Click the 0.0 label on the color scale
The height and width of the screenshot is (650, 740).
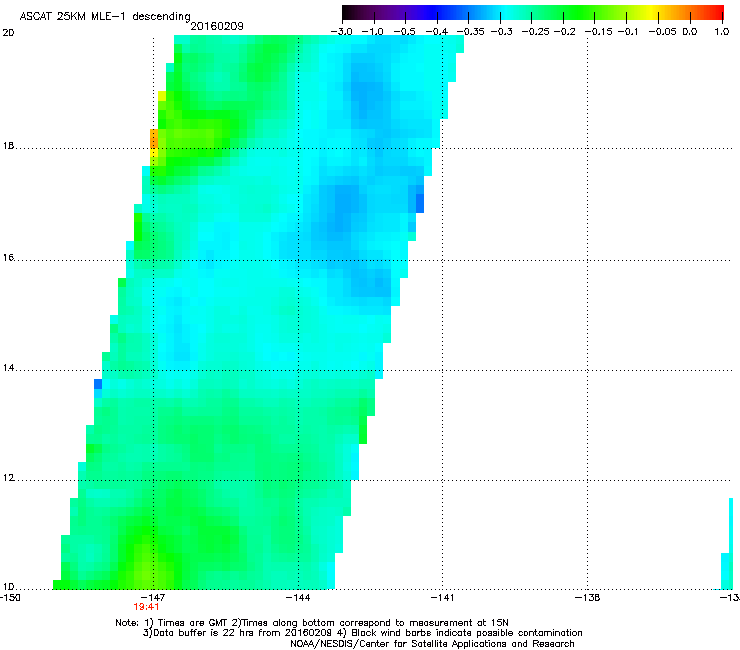(x=690, y=32)
